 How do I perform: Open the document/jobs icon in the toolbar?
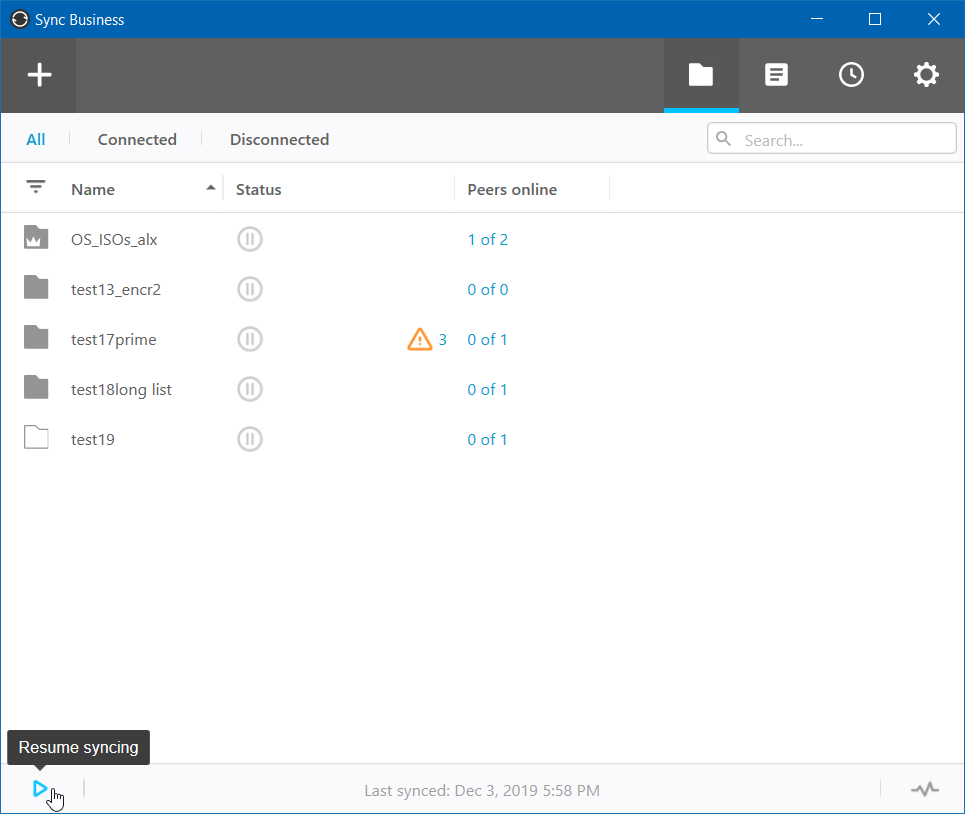776,75
